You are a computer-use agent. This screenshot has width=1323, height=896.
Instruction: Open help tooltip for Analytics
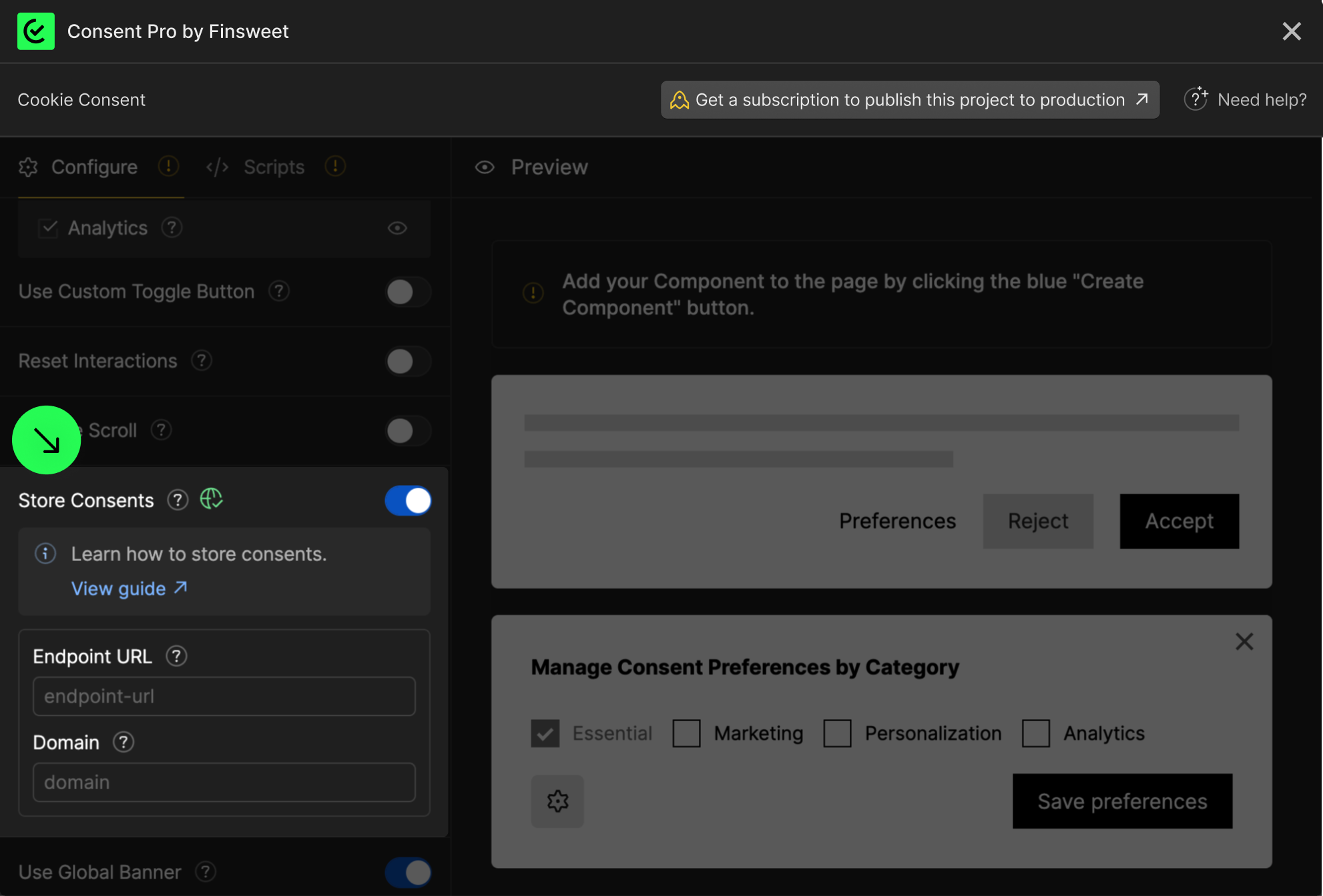pyautogui.click(x=172, y=228)
